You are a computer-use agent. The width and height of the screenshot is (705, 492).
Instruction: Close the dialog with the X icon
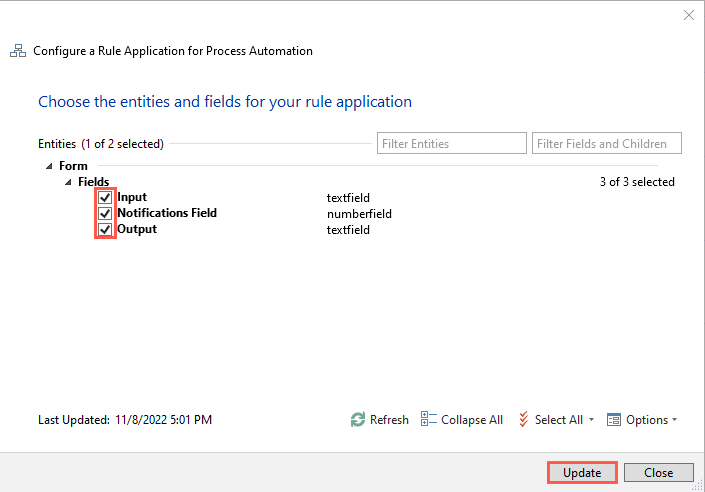pos(688,15)
